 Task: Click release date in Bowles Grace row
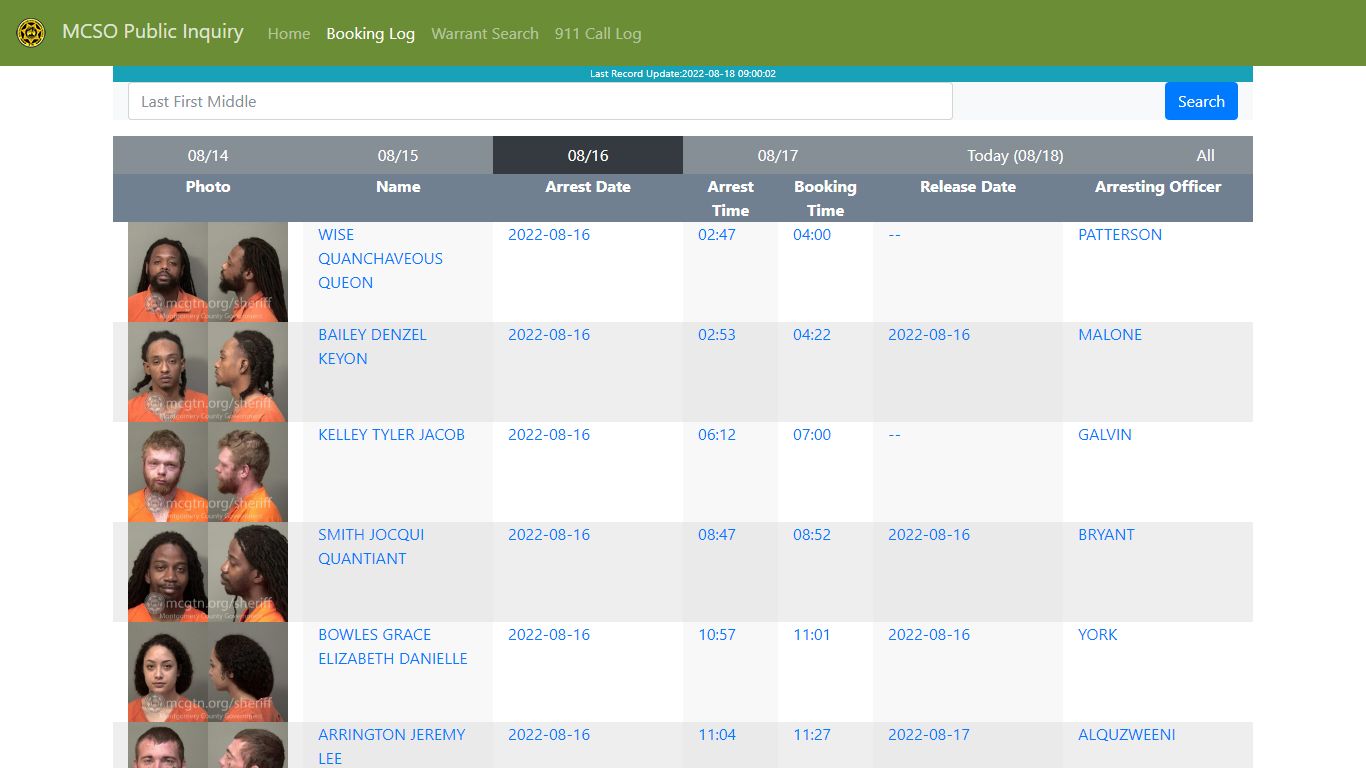[x=929, y=634]
